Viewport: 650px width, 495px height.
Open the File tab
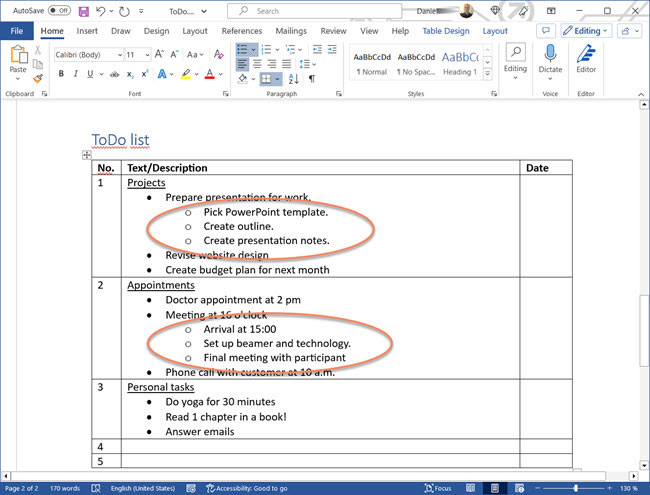[17, 31]
